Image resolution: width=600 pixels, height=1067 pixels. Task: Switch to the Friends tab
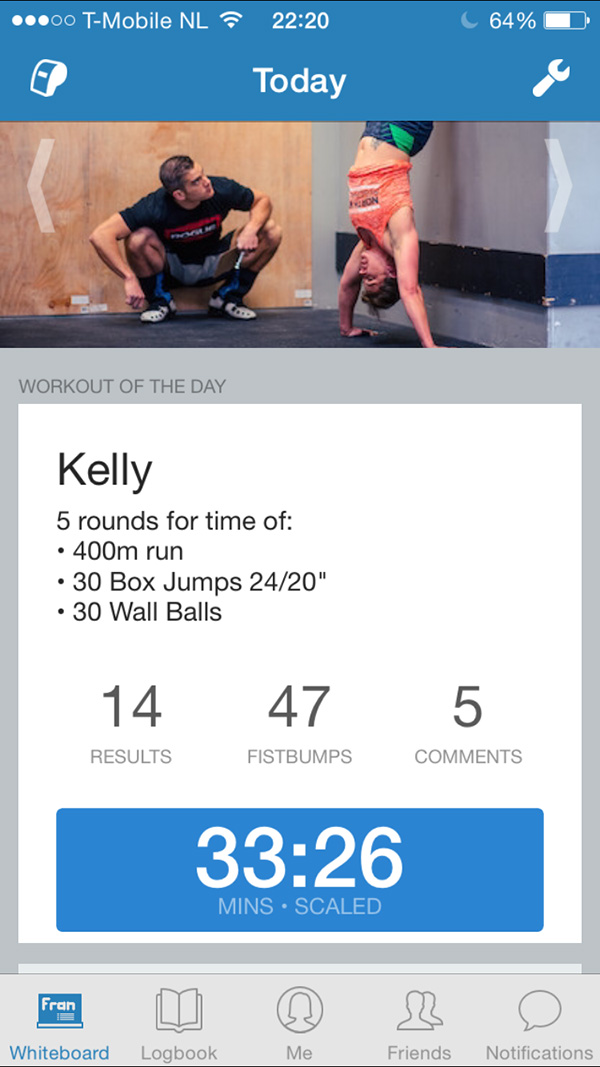pos(419,1021)
